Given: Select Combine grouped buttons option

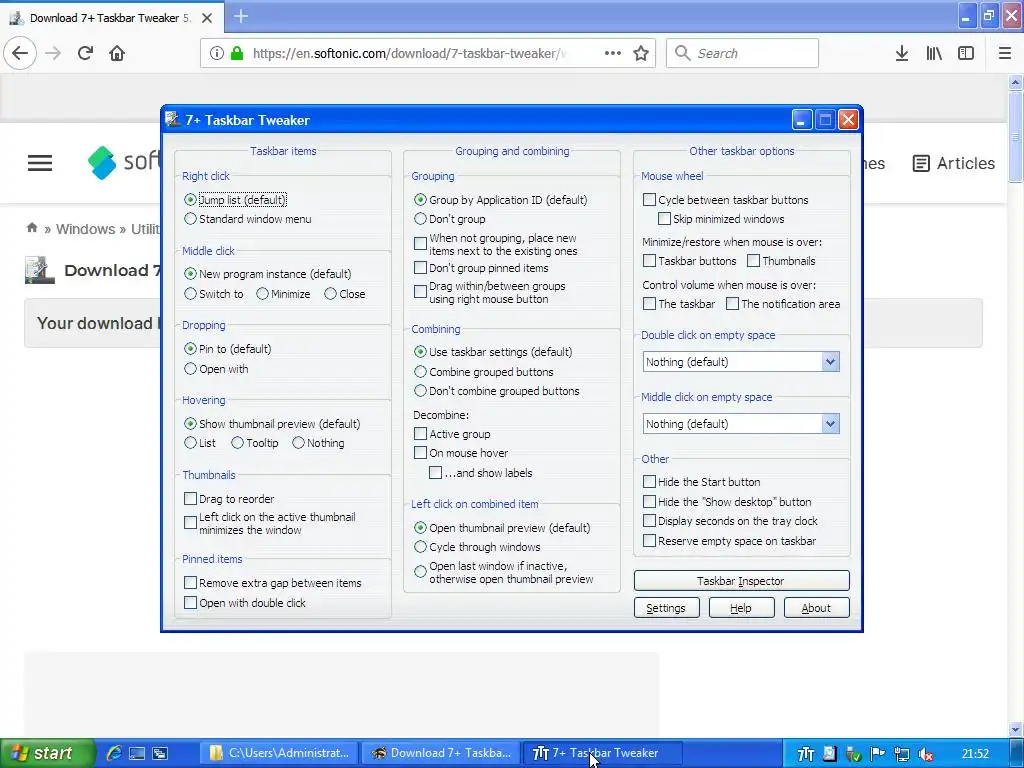Looking at the screenshot, I should (420, 372).
